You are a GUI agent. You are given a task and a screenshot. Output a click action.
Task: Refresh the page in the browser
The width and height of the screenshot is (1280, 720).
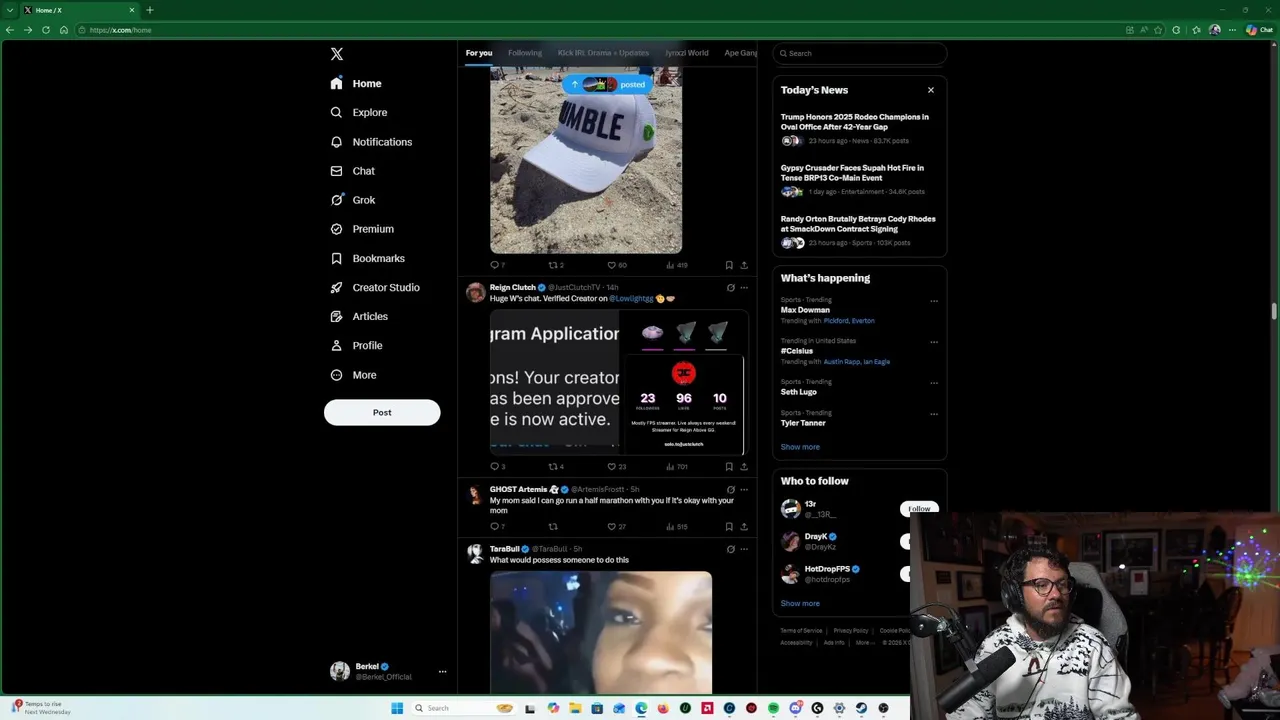[46, 30]
